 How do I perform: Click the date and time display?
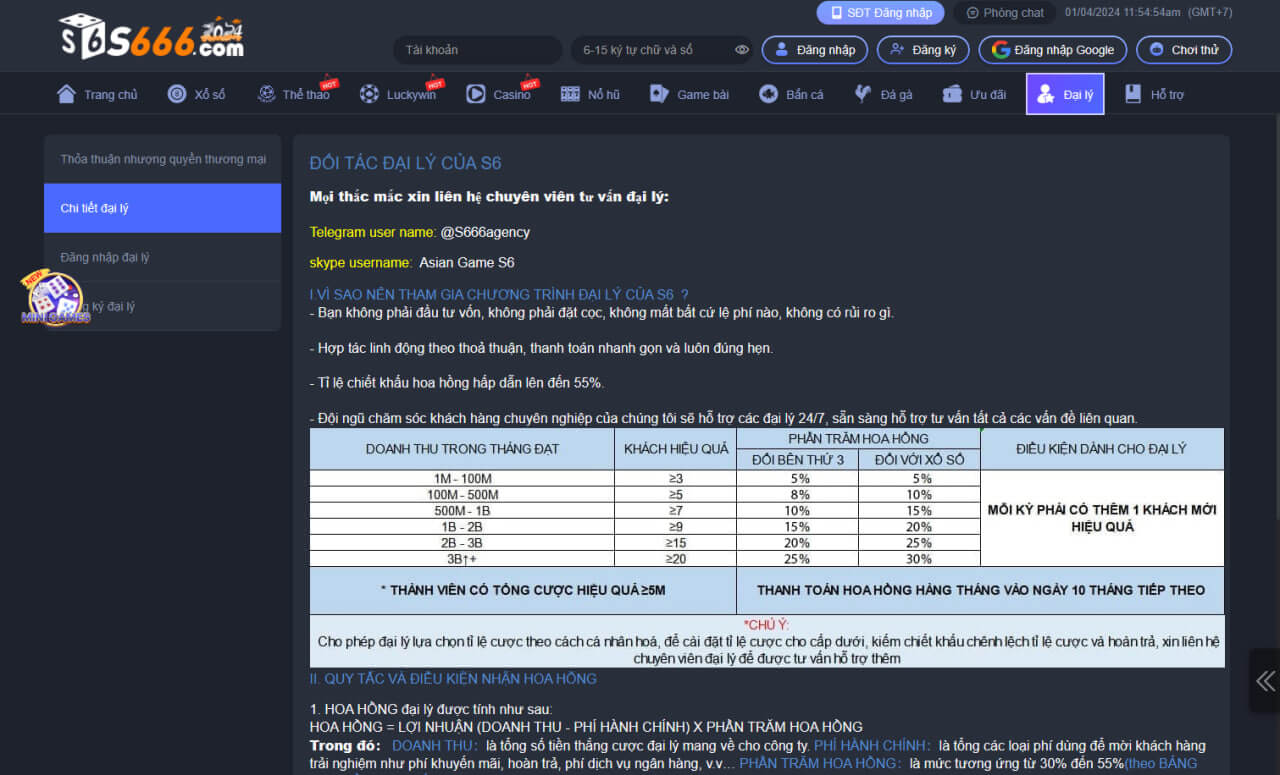pyautogui.click(x=1148, y=13)
